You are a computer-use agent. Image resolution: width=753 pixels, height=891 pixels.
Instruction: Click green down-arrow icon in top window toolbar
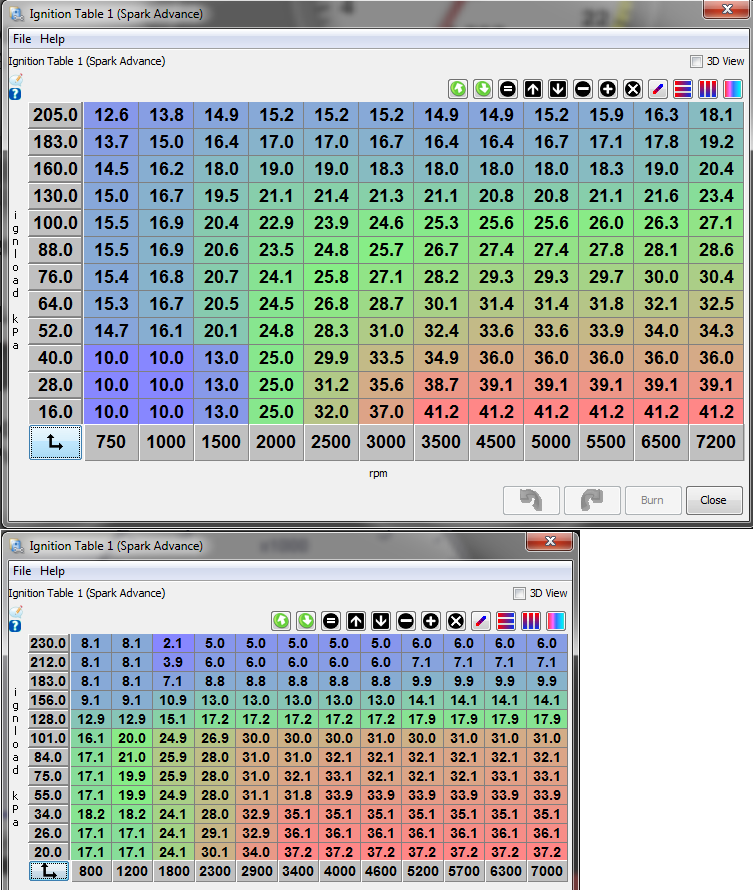pyautogui.click(x=483, y=89)
